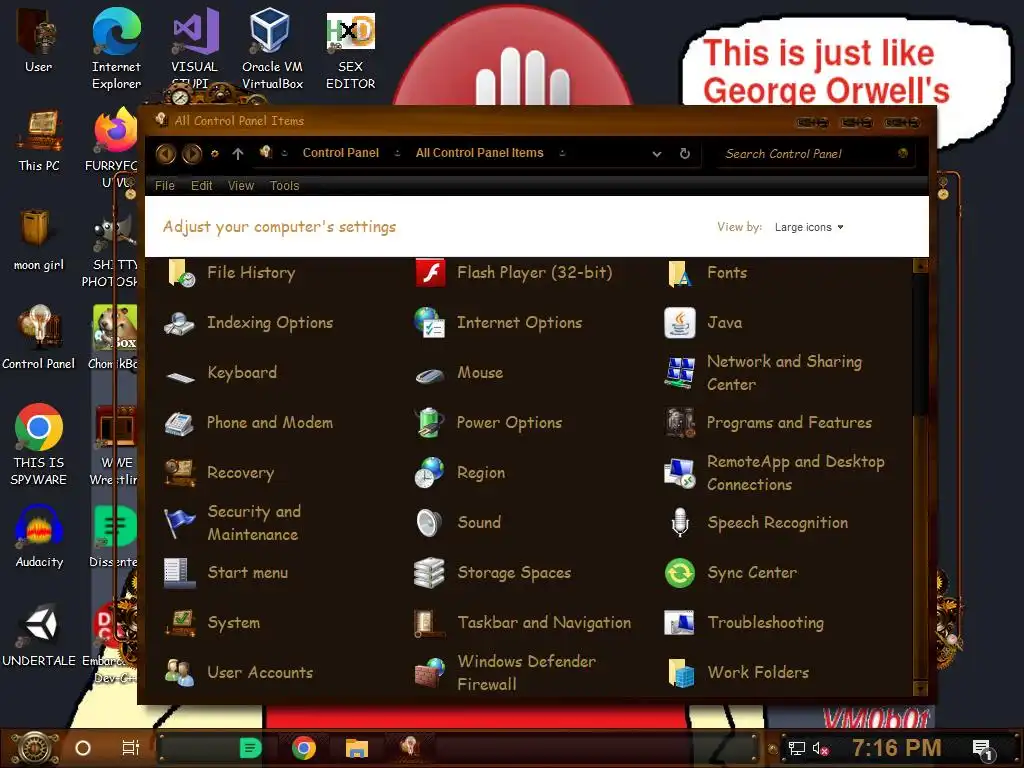Refresh the Control Panel view
Screen dimensions: 1024x768
pos(684,153)
